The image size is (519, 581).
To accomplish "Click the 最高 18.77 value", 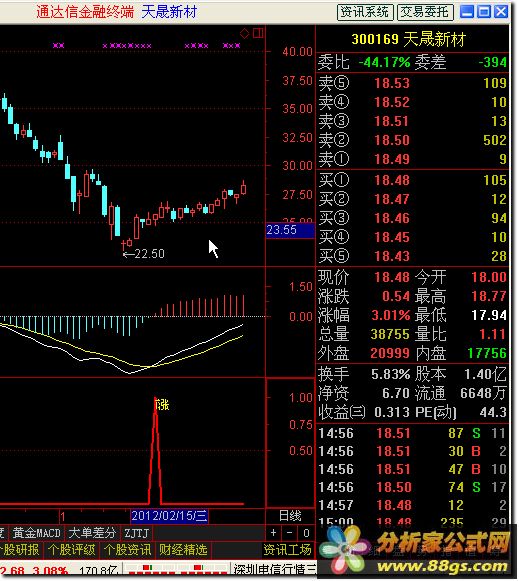I will pyautogui.click(x=489, y=296).
